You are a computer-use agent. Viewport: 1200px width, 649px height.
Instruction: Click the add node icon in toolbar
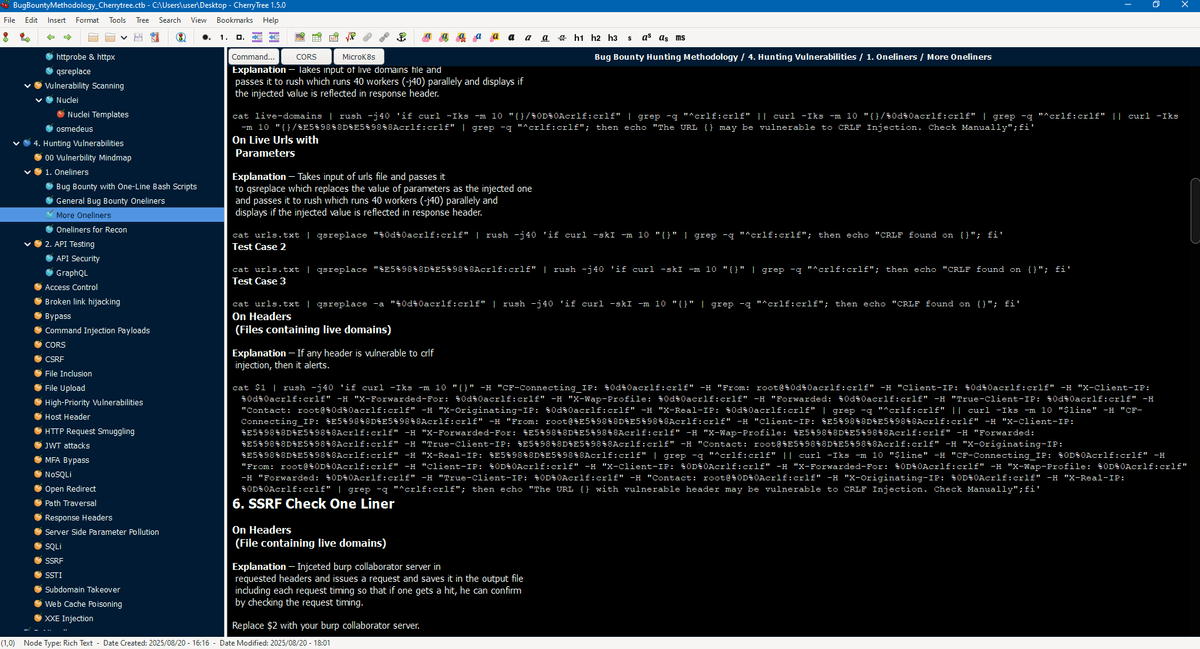coord(8,37)
